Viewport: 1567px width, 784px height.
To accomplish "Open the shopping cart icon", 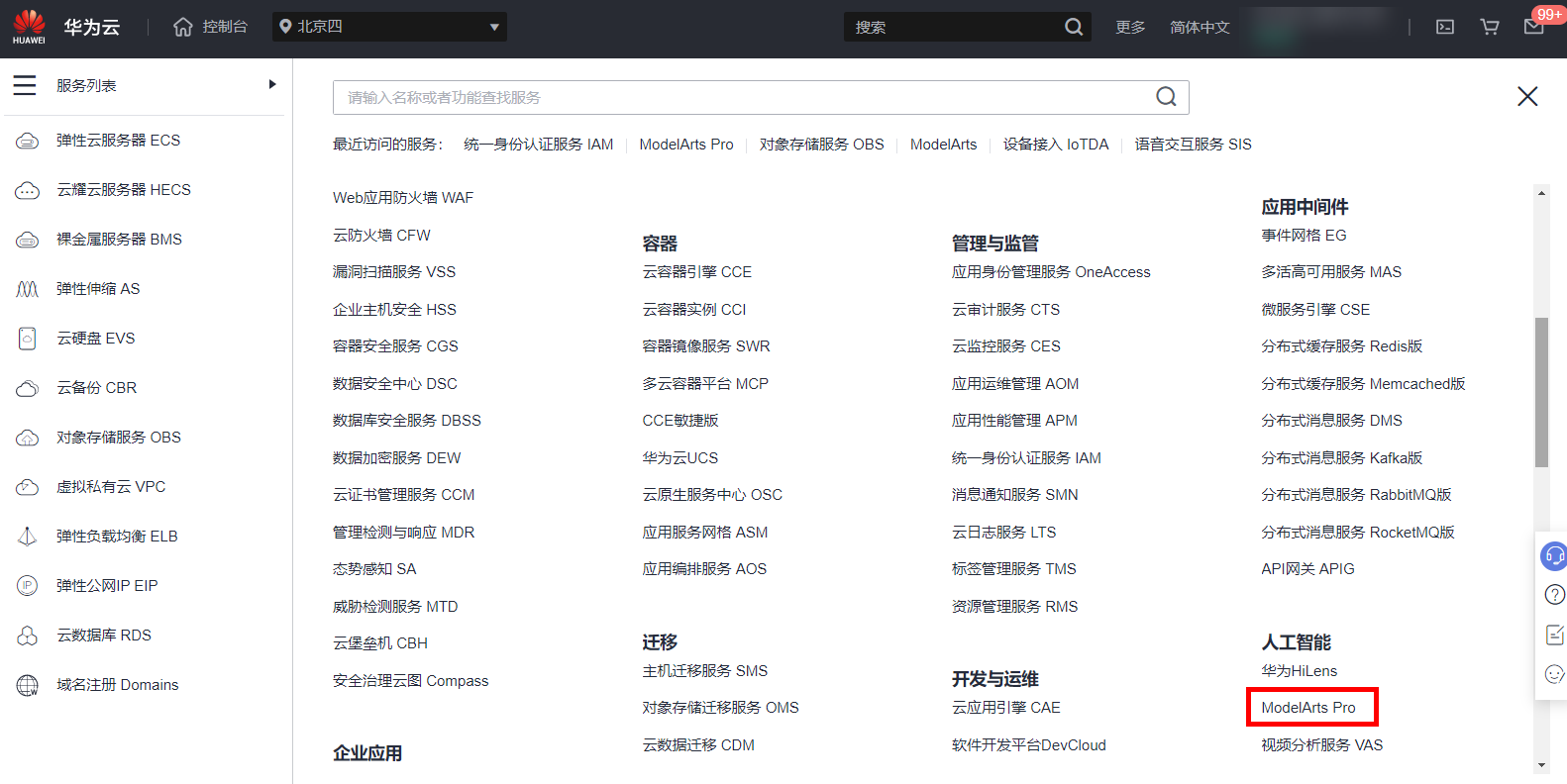I will coord(1489,27).
